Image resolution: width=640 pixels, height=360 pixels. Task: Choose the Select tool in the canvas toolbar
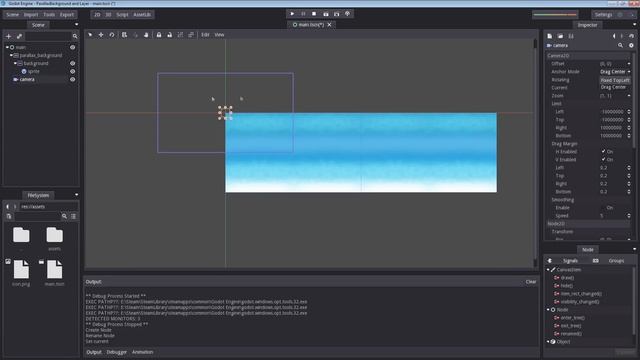click(x=90, y=35)
